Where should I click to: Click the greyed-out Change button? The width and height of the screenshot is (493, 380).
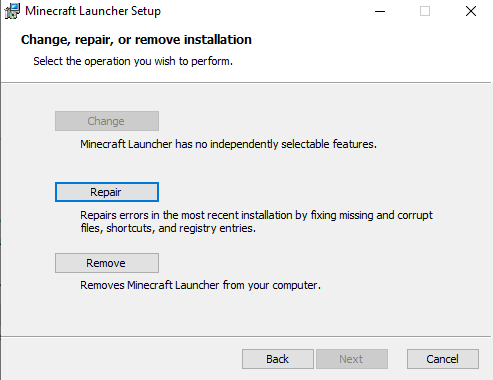click(x=107, y=121)
